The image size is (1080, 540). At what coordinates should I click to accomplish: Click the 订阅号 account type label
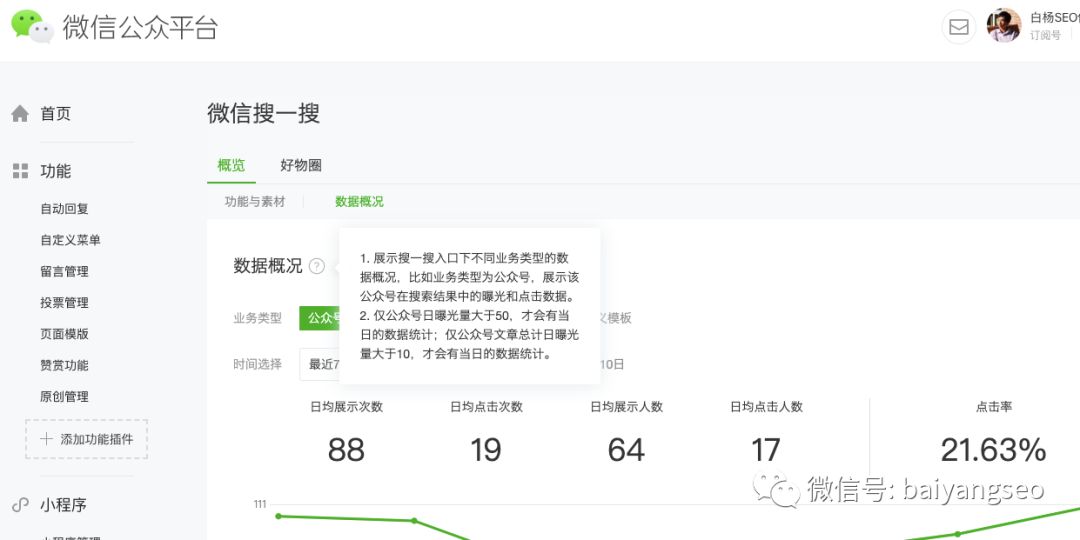tap(1045, 36)
